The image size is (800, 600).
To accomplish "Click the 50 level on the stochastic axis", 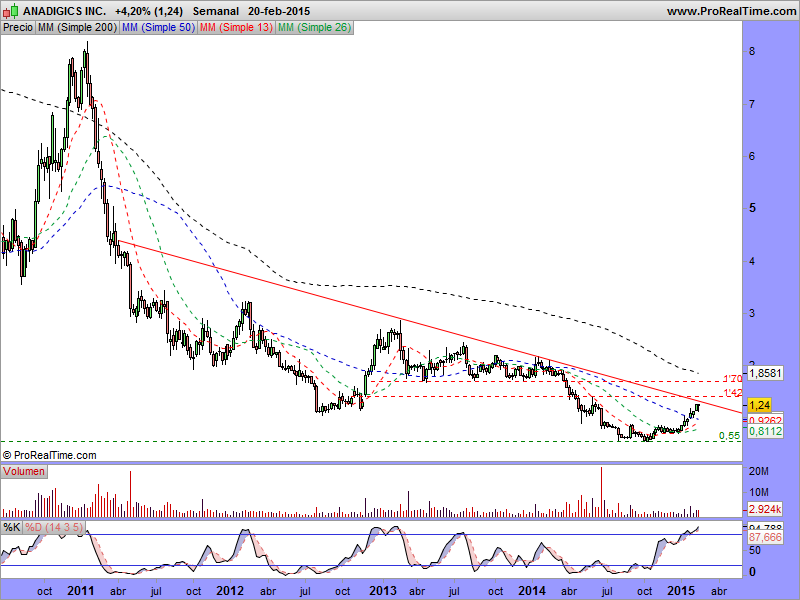I will (755, 551).
